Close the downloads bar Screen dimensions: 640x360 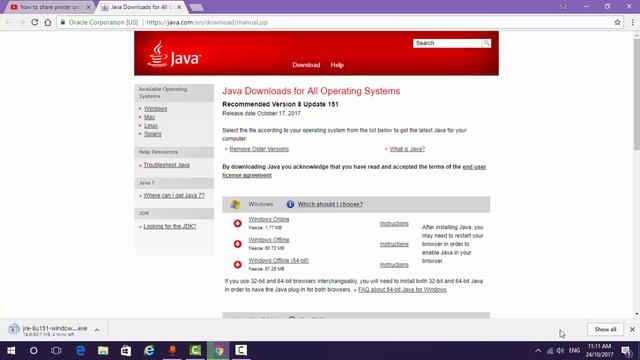(x=632, y=329)
